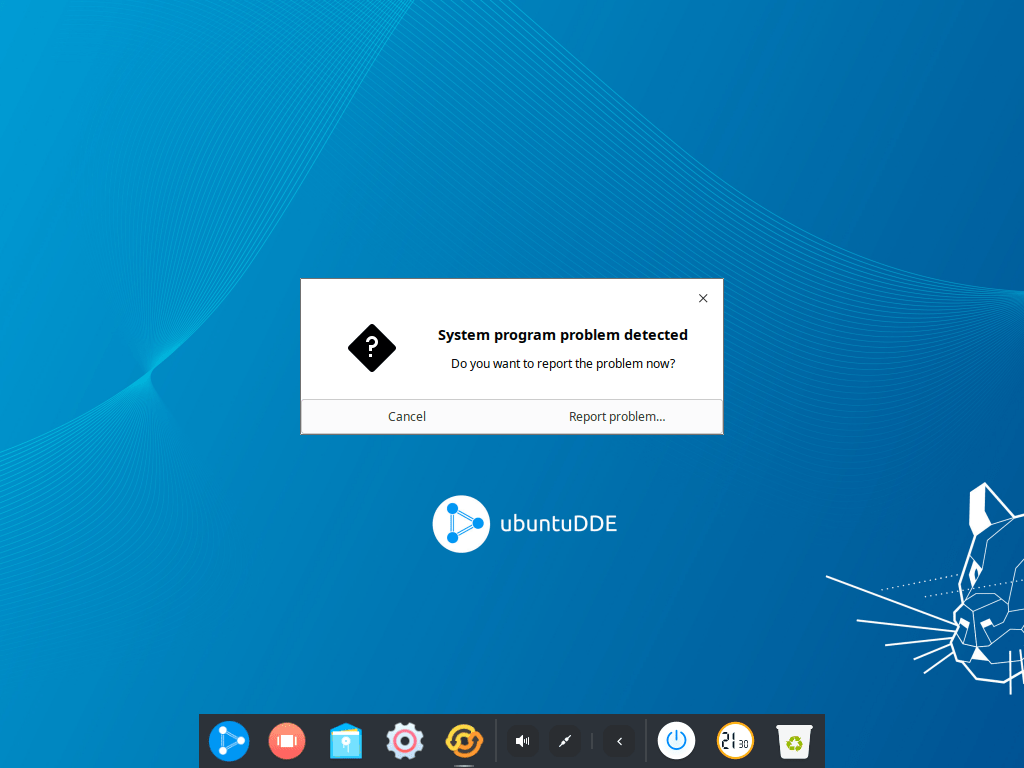Open the power shutdown menu icon
Viewport: 1024px width, 768px height.
676,741
